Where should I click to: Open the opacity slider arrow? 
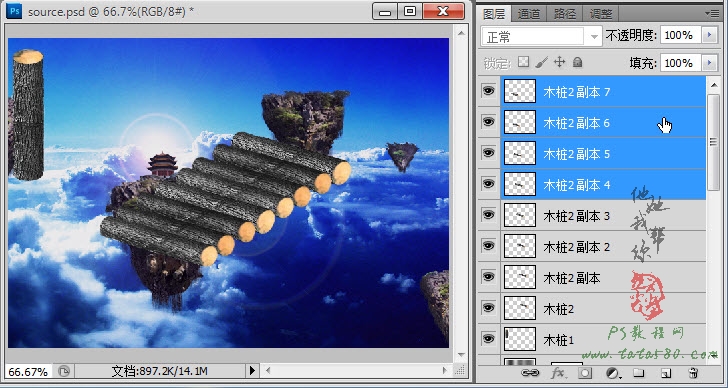709,35
